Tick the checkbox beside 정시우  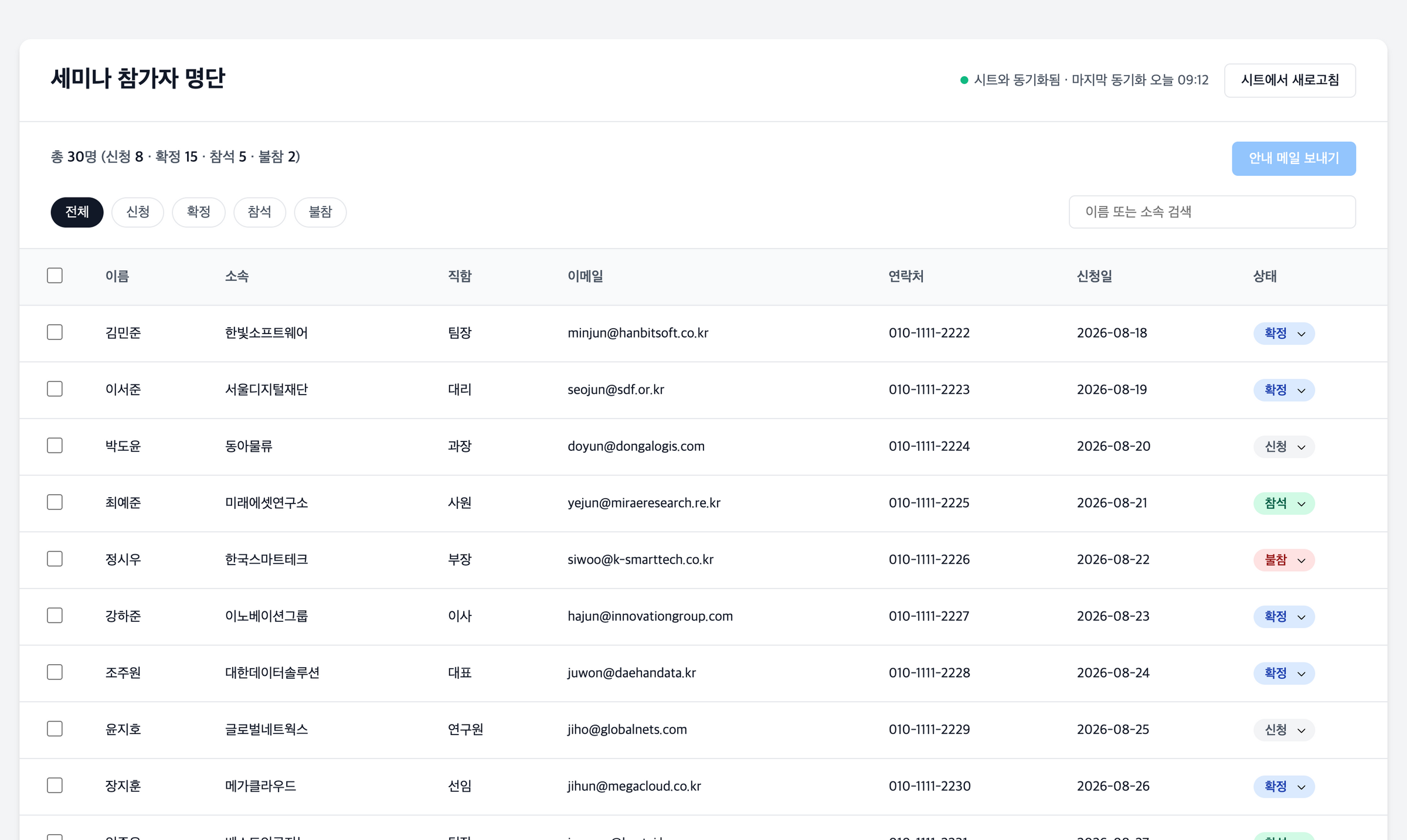tap(55, 559)
